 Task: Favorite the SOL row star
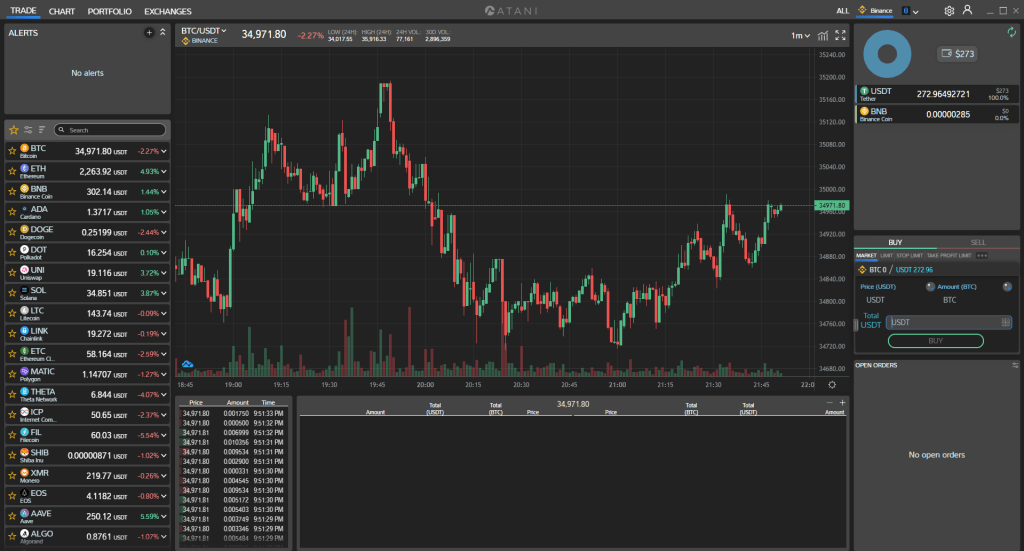(x=12, y=293)
